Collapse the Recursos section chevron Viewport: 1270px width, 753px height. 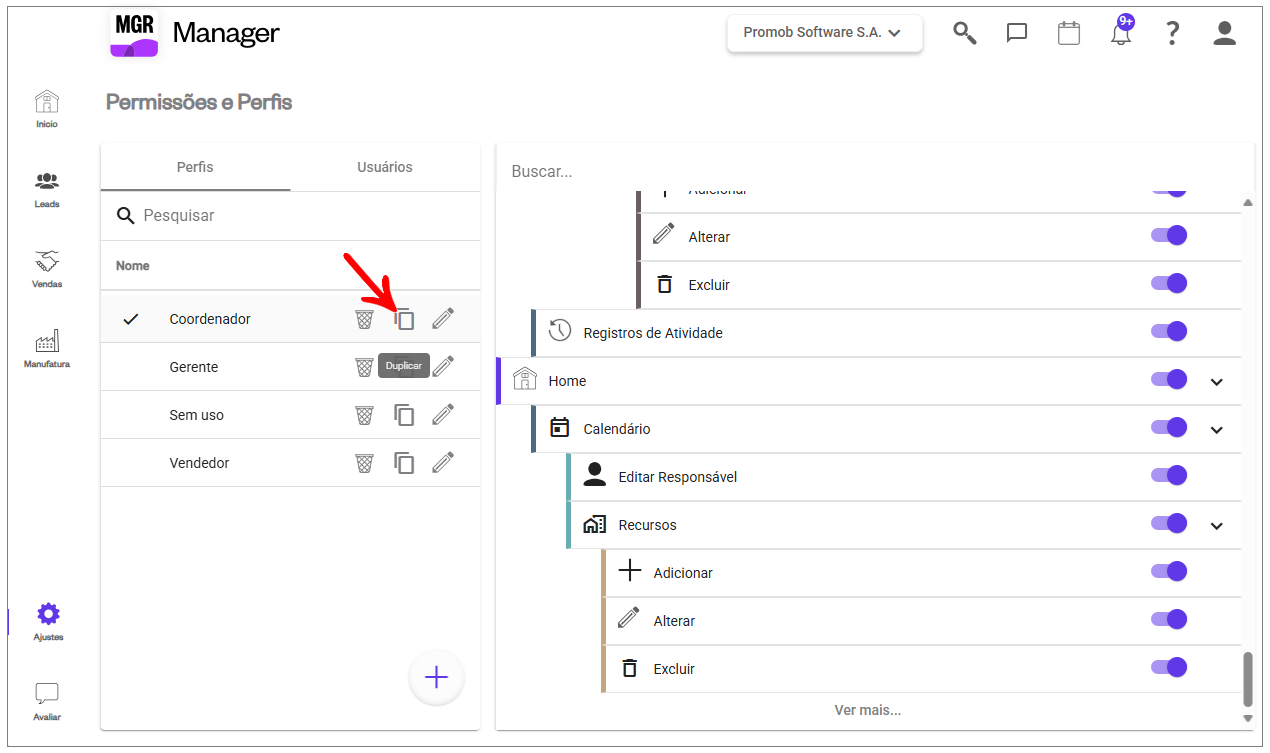pos(1217,526)
